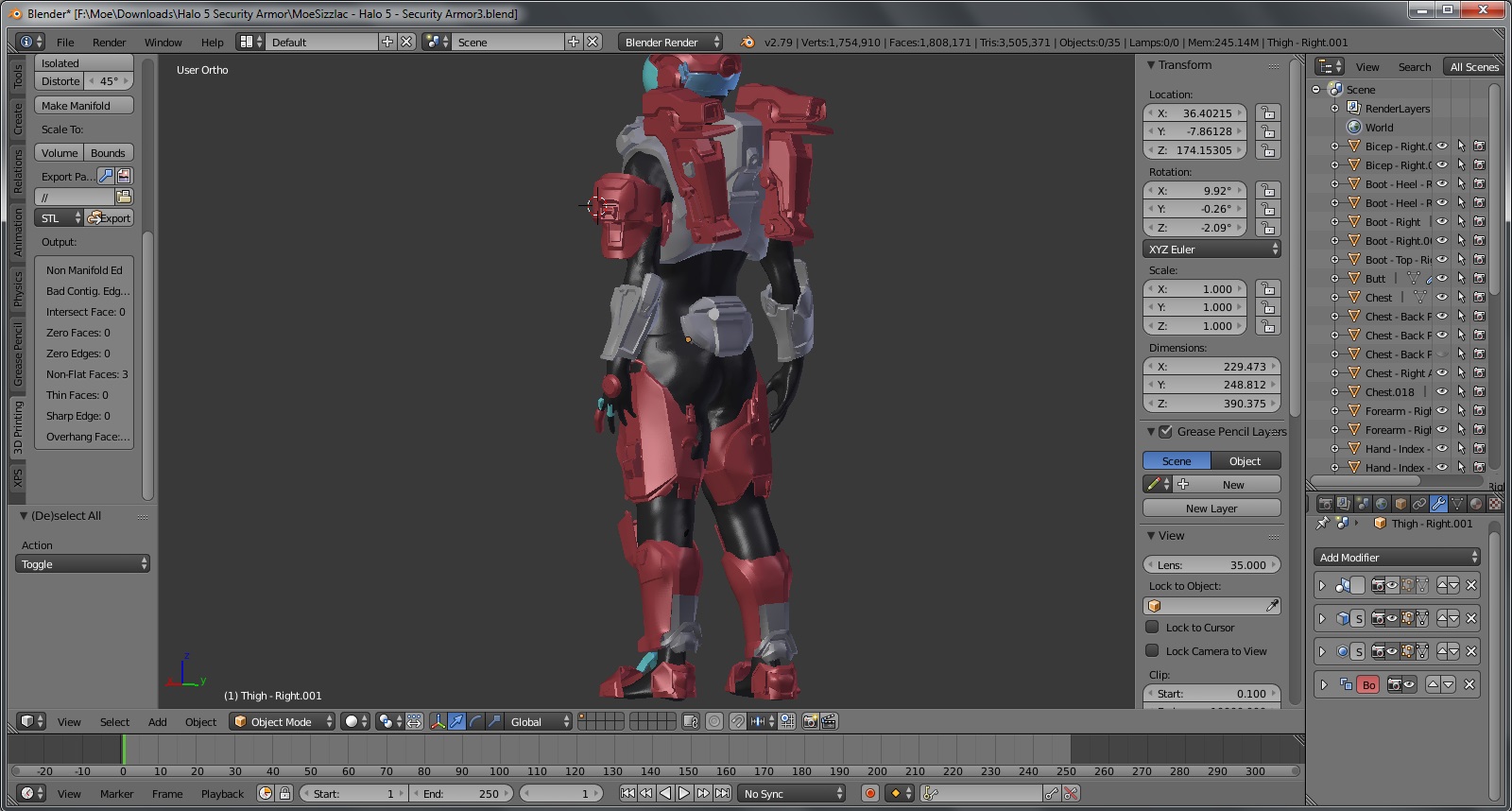Open the object properties cube tab

pos(1400,504)
